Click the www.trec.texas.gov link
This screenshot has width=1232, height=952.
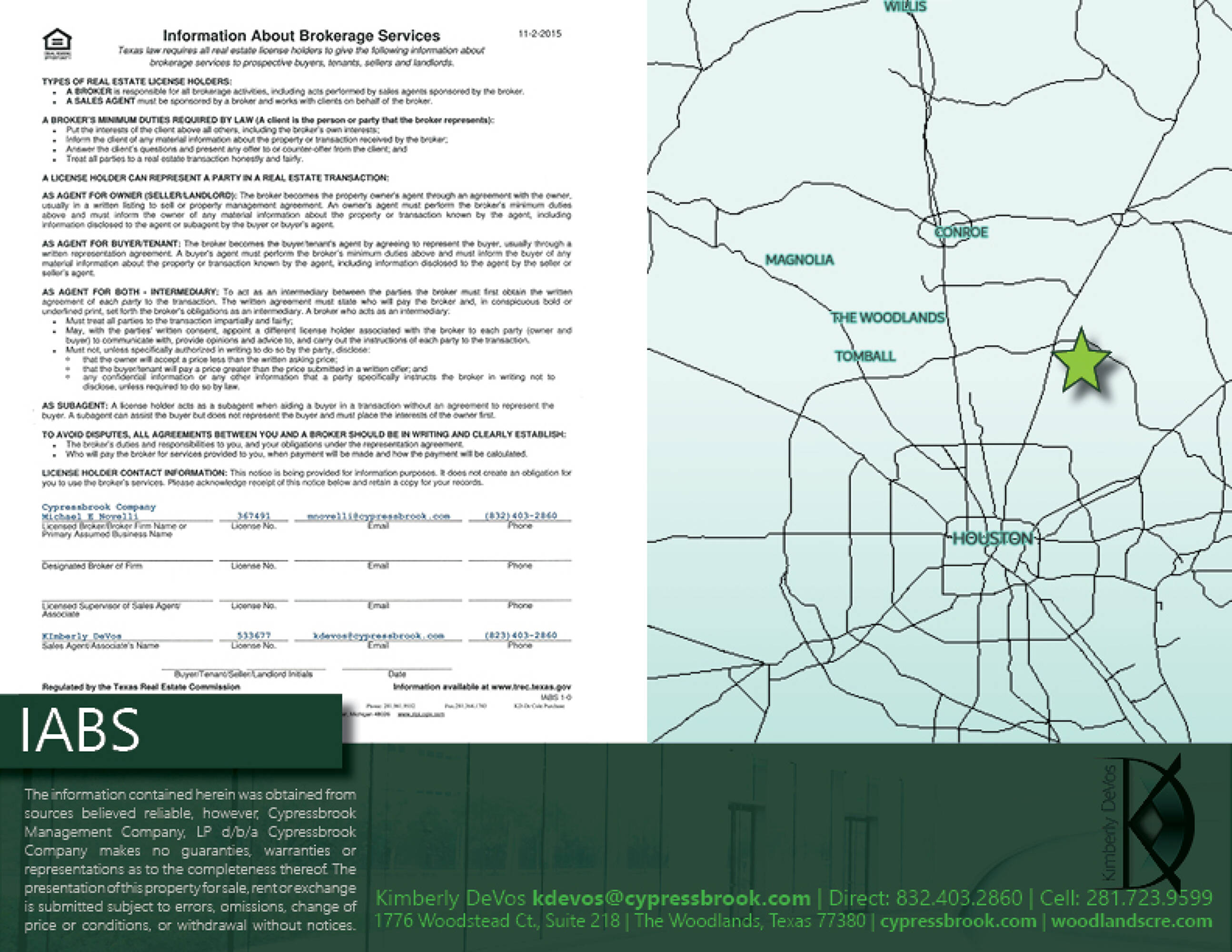[531, 687]
